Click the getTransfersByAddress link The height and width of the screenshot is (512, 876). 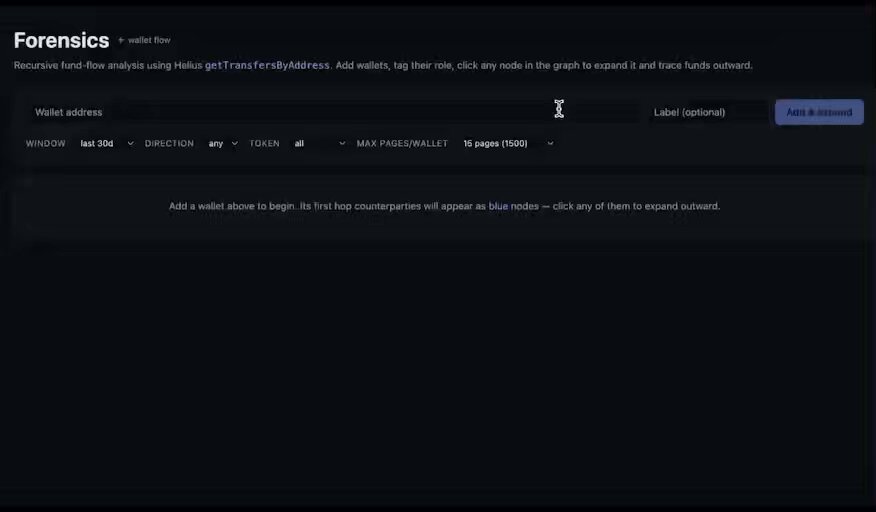(267, 65)
